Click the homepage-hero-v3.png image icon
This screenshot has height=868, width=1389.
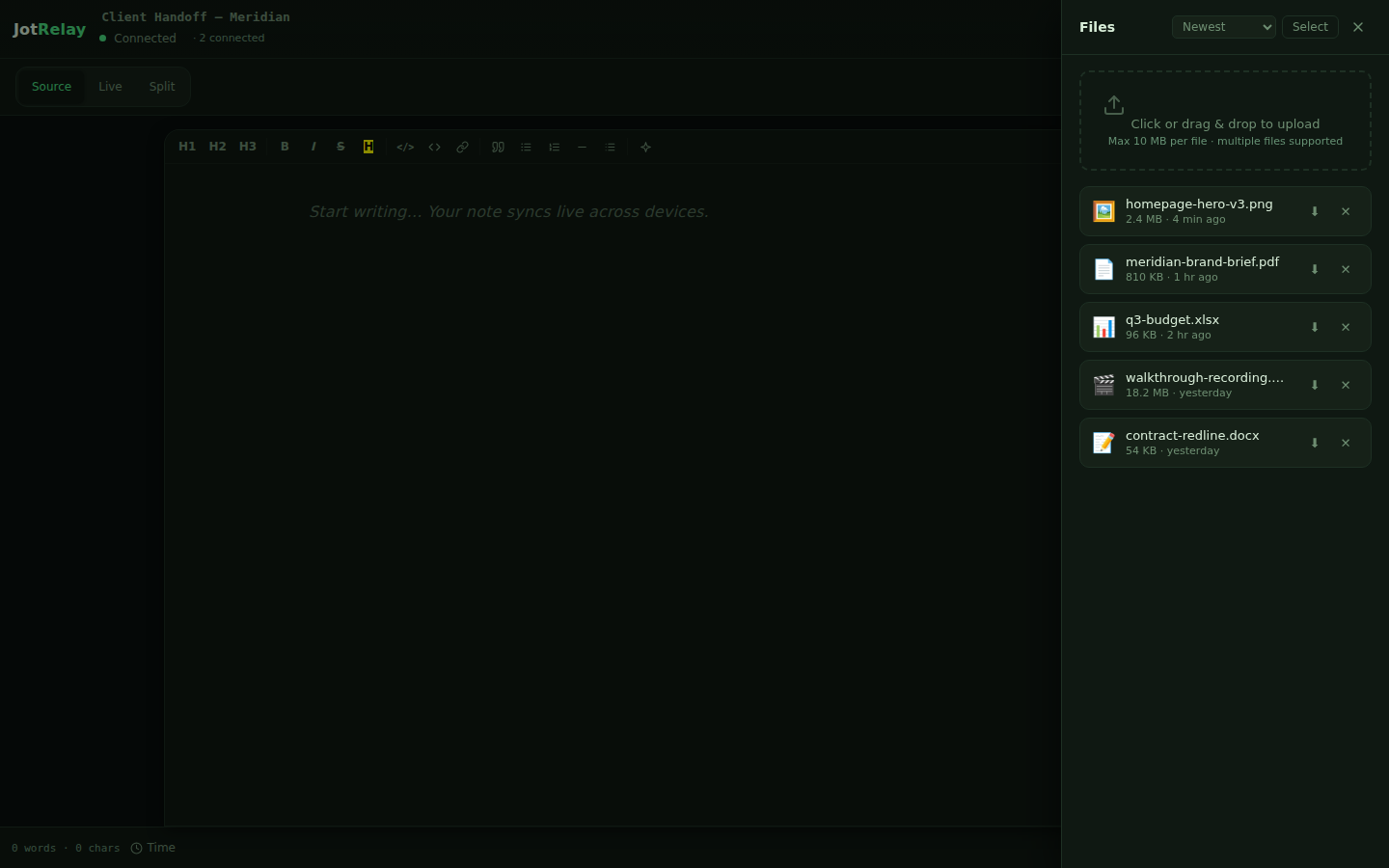pos(1103,211)
